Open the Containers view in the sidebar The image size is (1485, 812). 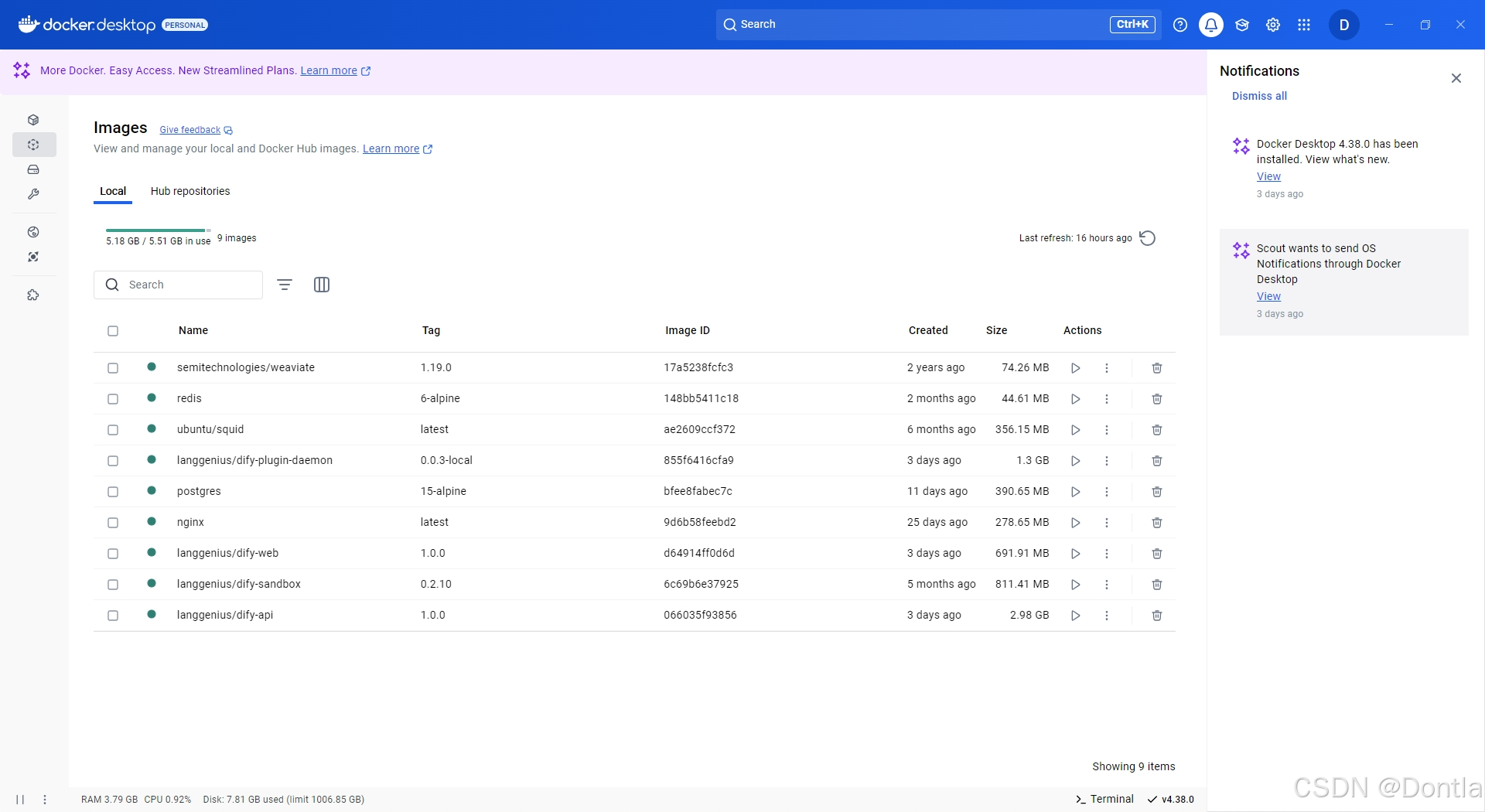pyautogui.click(x=33, y=120)
